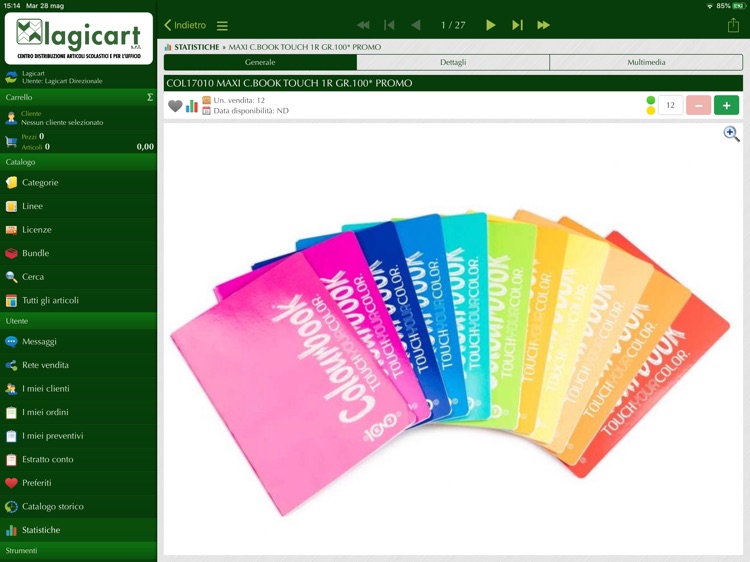The width and height of the screenshot is (750, 562).
Task: Click the STATISTICHE breadcrumb link
Action: pyautogui.click(x=197, y=47)
